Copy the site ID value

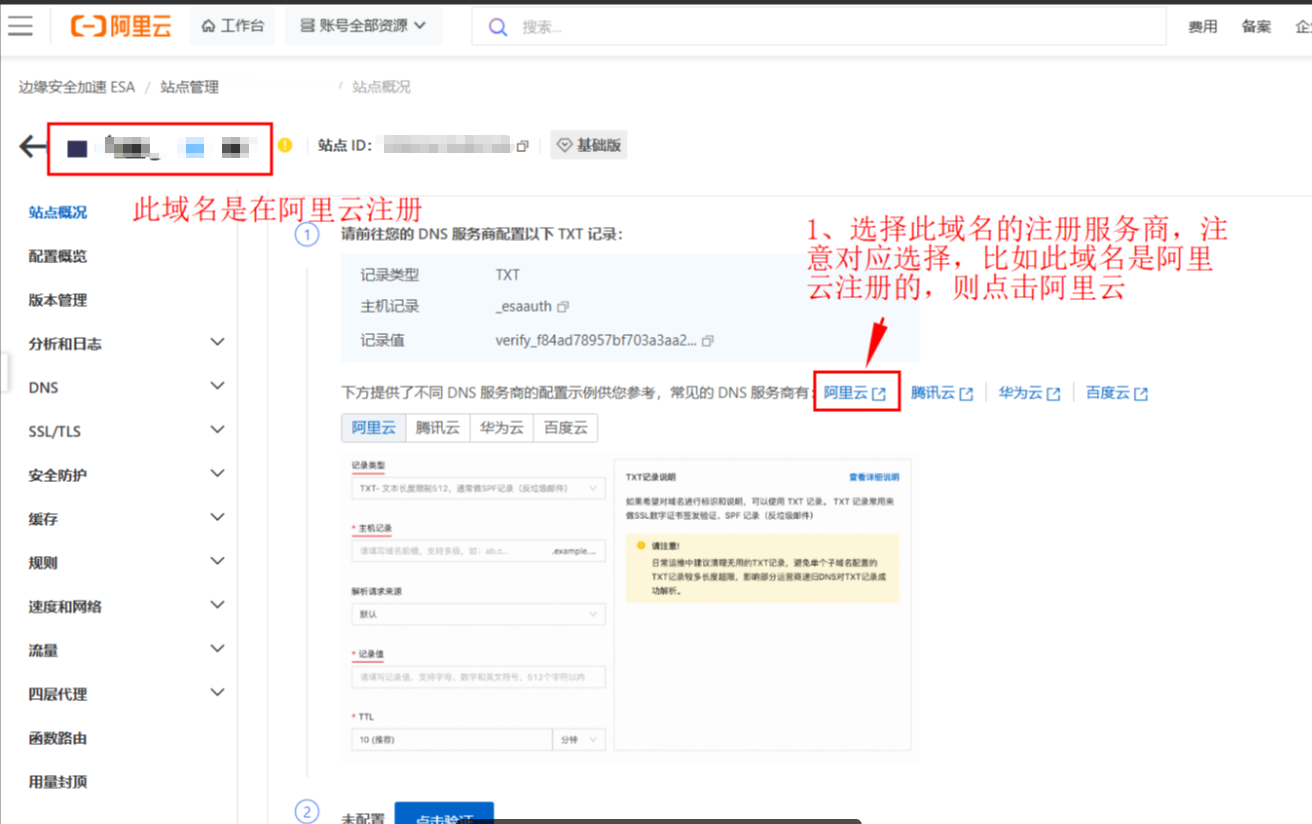click(522, 146)
